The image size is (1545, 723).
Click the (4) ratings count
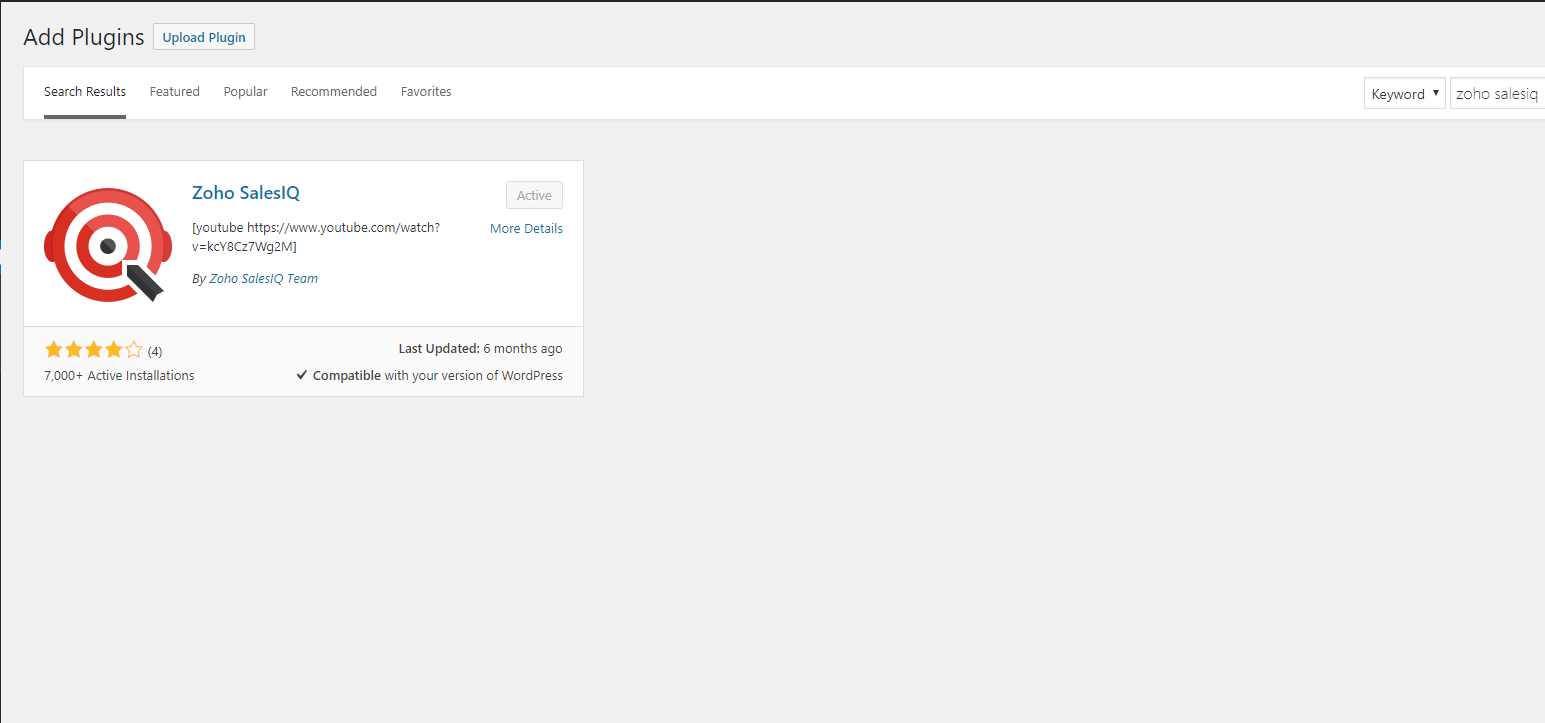tap(155, 352)
